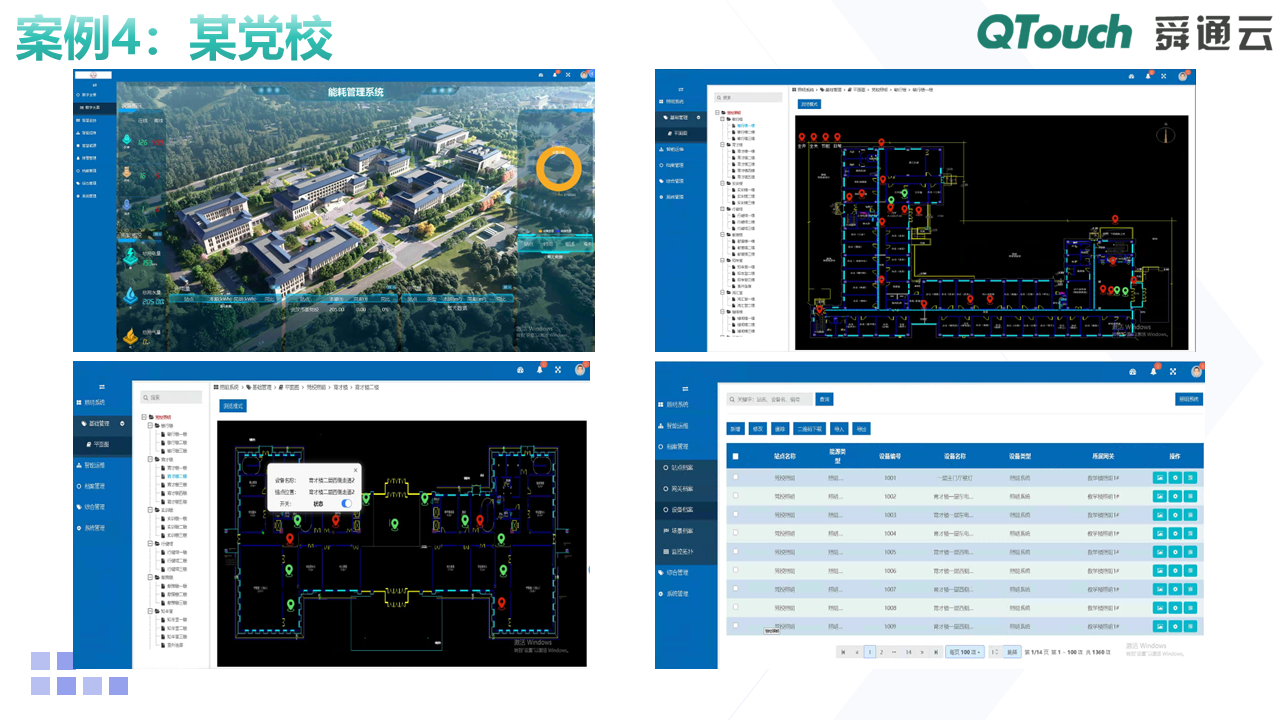Collapse the root tree node in bottom-left panel

tap(144, 417)
